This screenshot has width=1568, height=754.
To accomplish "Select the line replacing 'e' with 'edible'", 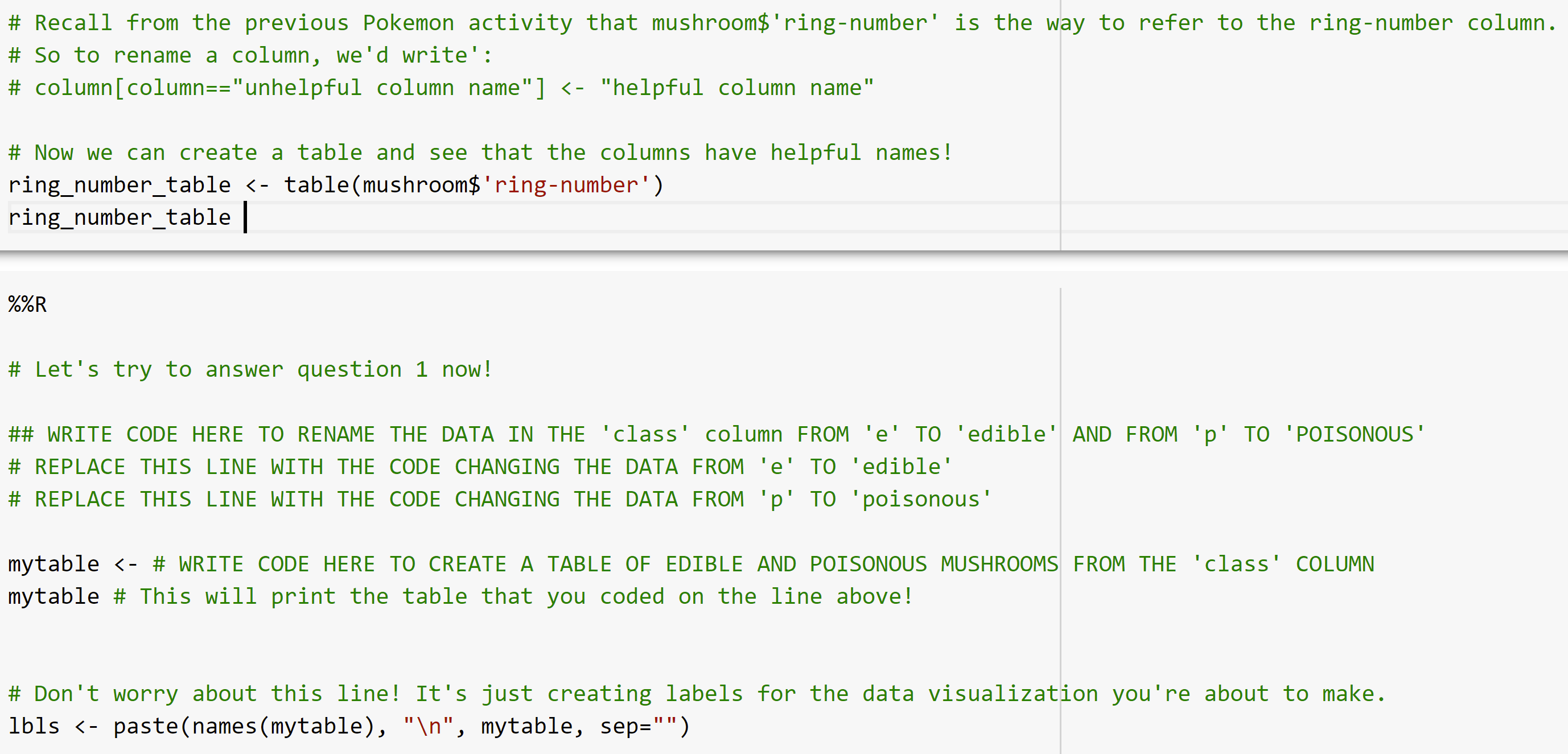I will pos(480,467).
